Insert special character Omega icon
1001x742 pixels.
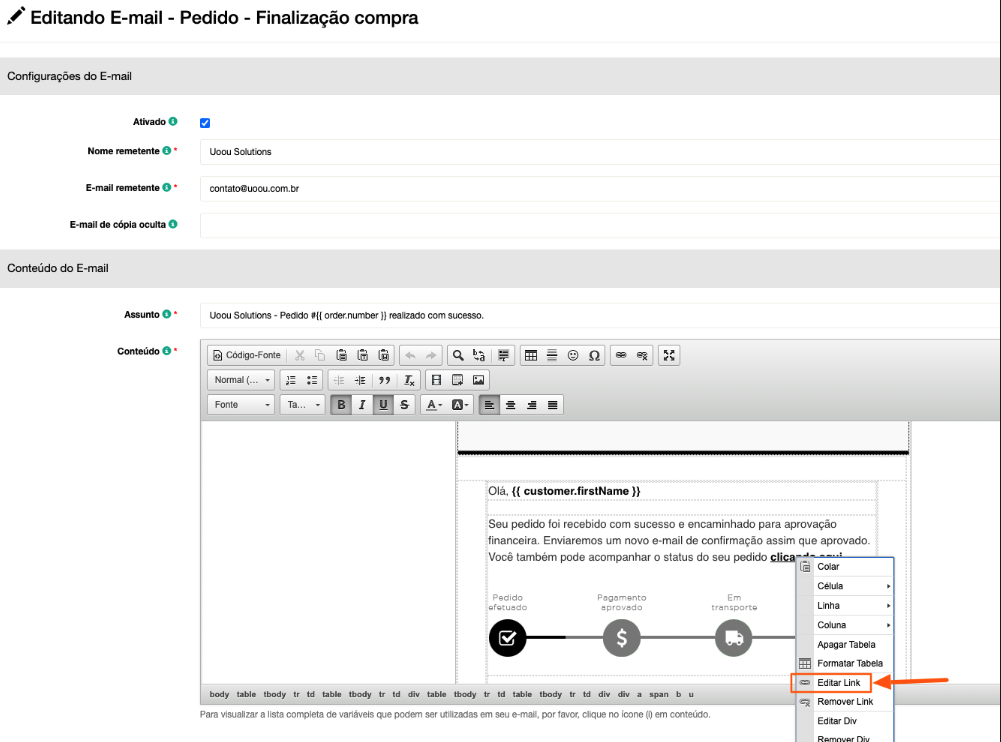click(594, 355)
